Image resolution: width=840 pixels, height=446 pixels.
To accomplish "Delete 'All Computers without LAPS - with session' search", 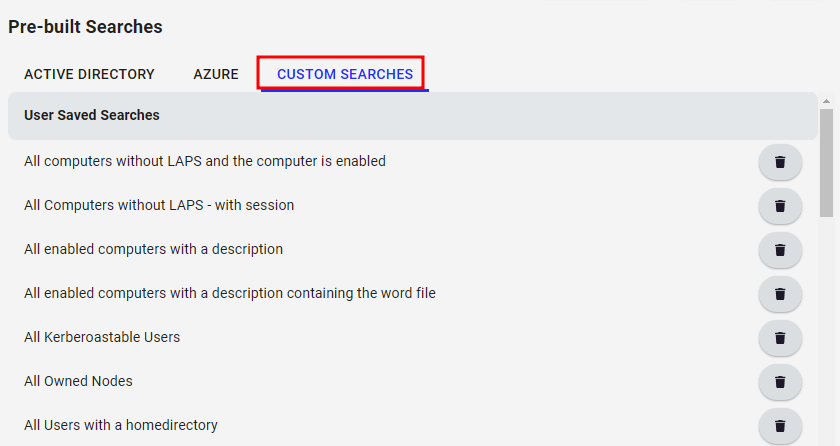I will pos(780,206).
